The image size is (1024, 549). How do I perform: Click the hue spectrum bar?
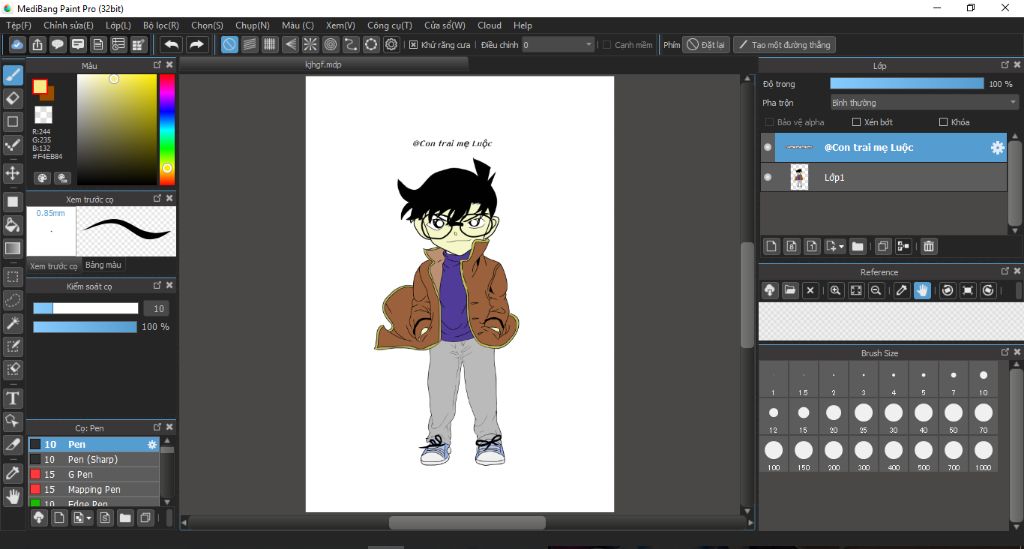pyautogui.click(x=167, y=129)
